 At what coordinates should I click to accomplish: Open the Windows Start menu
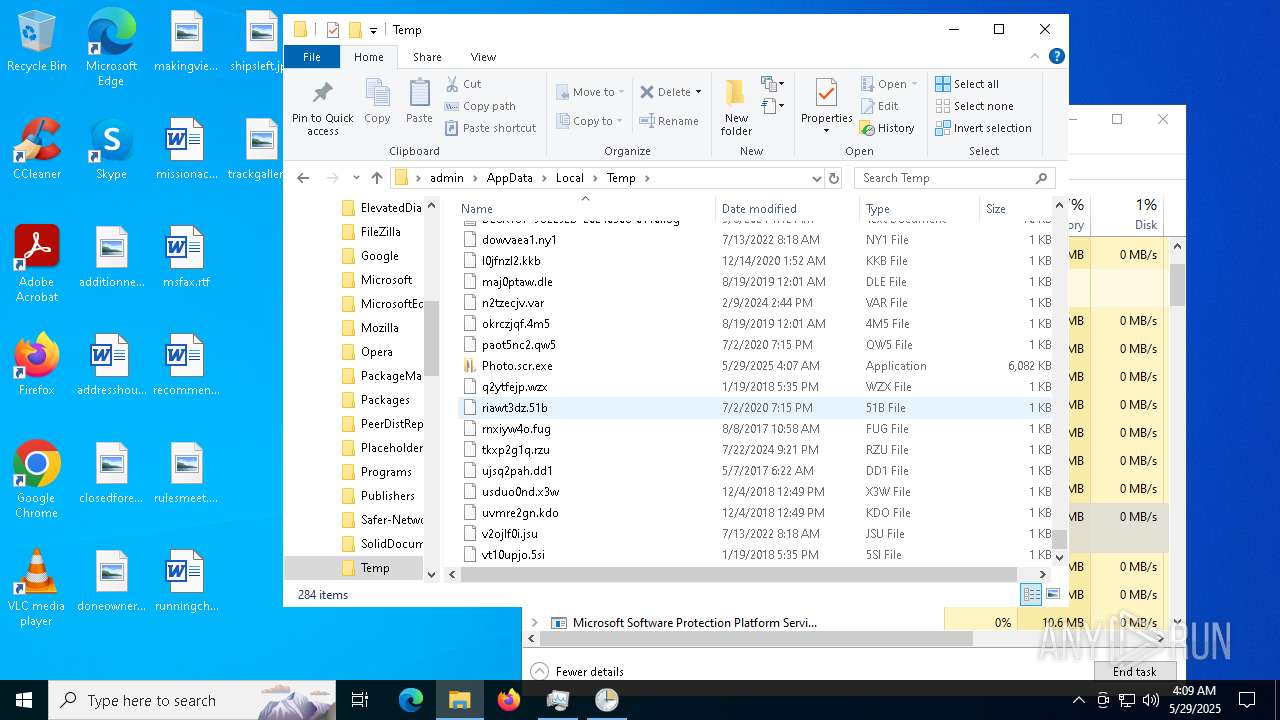tap(24, 700)
